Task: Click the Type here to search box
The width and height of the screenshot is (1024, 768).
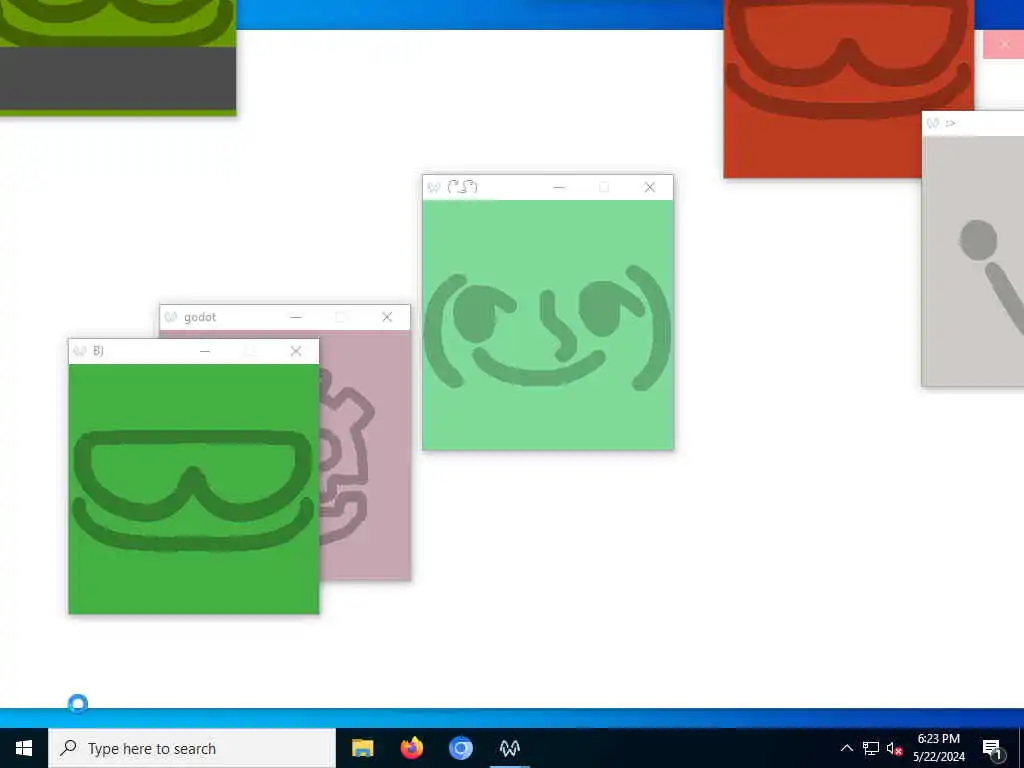Action: [x=192, y=748]
